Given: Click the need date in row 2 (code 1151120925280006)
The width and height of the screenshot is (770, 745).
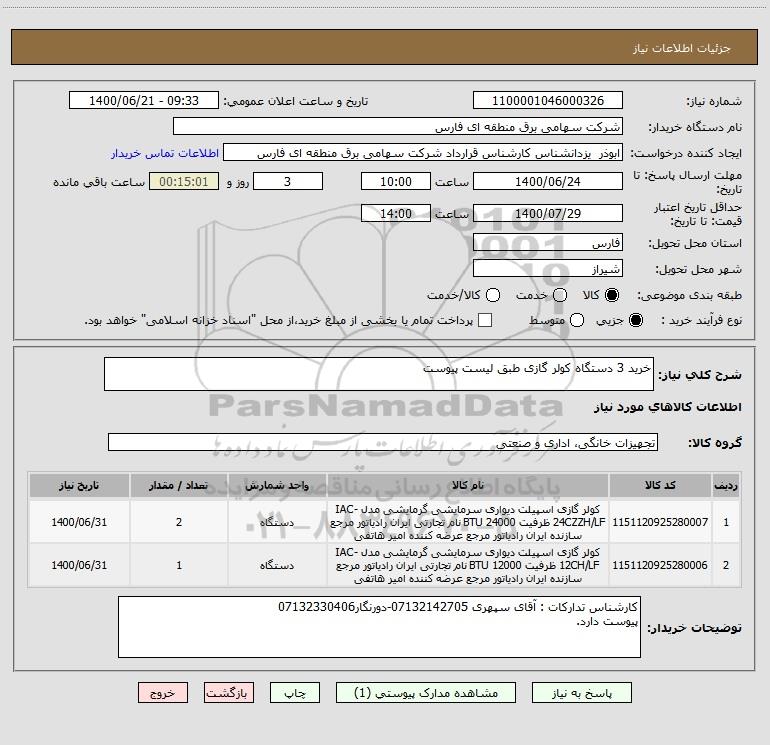Looking at the screenshot, I should 79,565.
